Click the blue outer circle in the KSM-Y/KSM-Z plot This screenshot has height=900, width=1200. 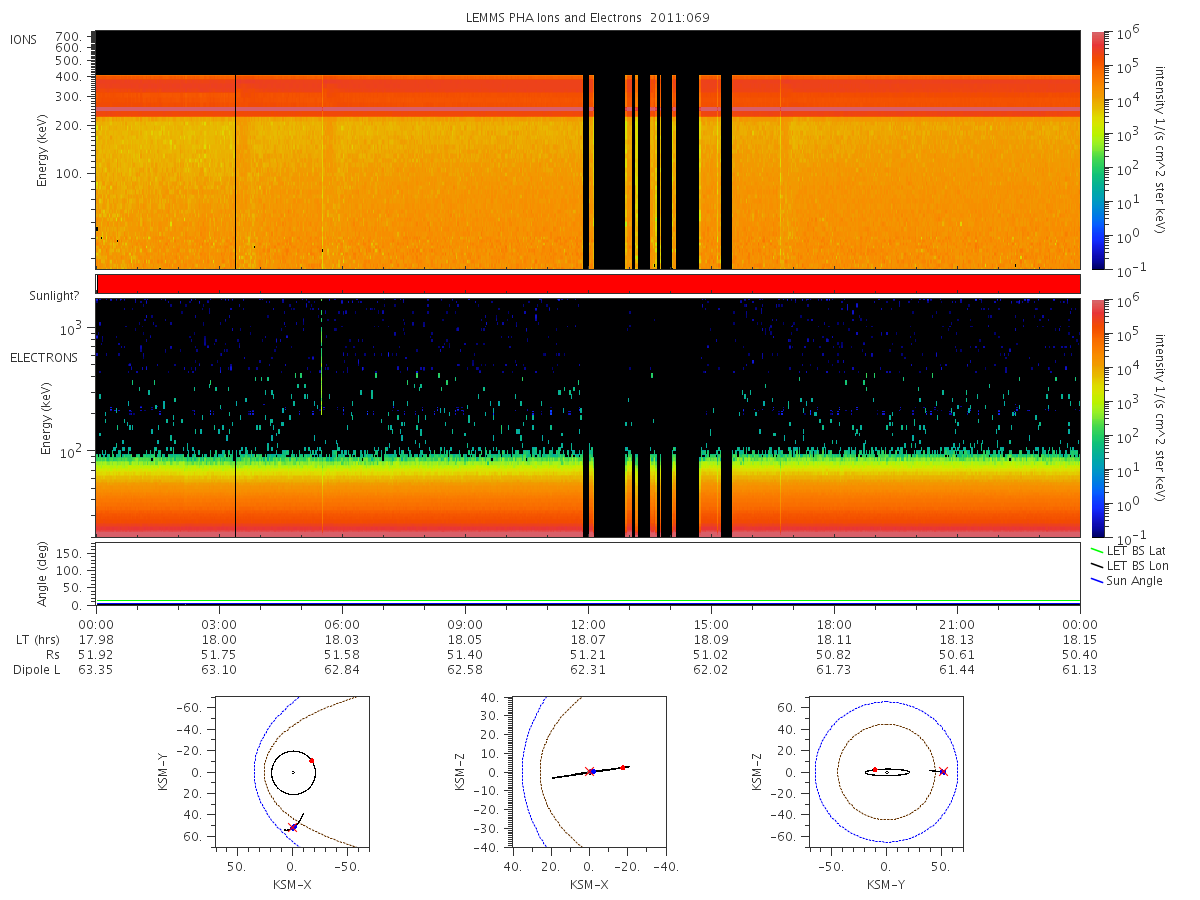point(814,771)
